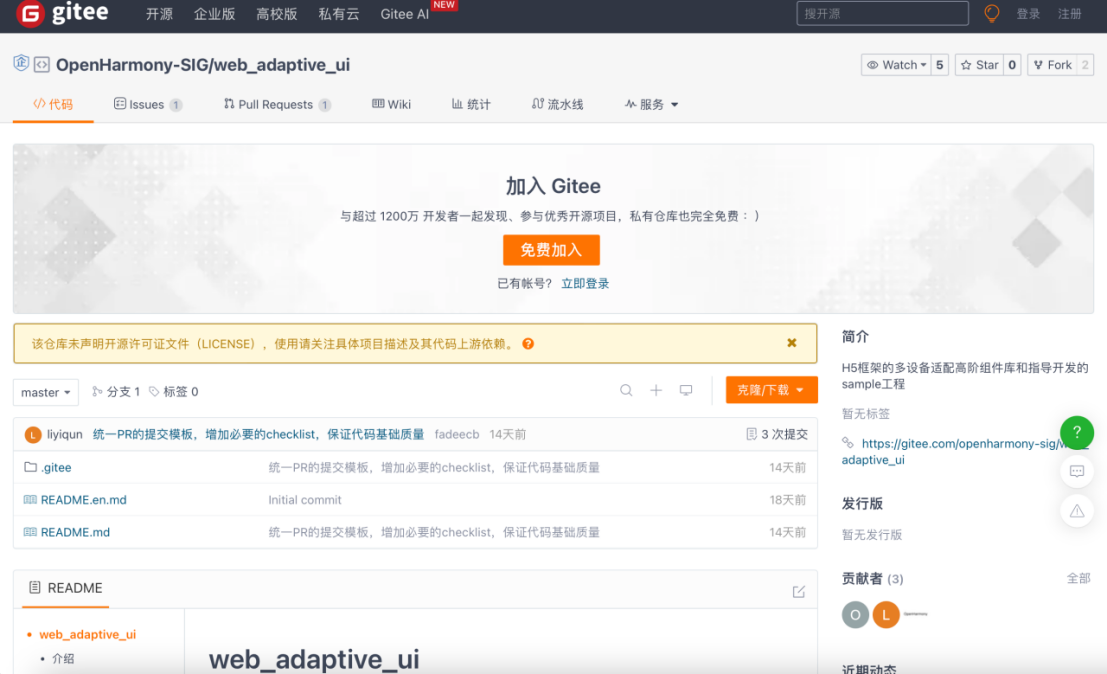The width and height of the screenshot is (1107, 674).
Task: Click the 免费加入 button
Action: coord(551,250)
